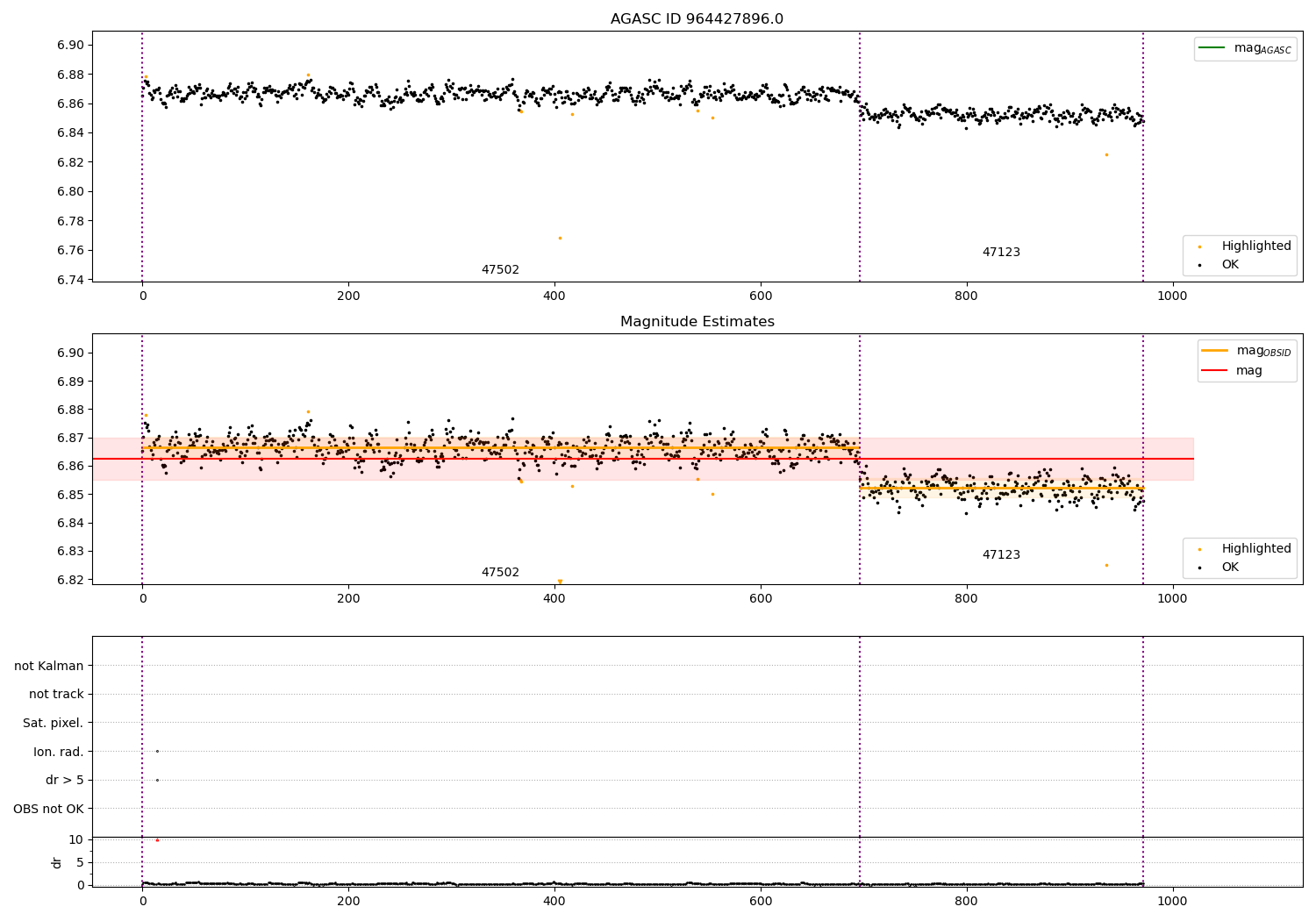Click 'Highlighted' legend entry in Magnitude Estimates plot
The image size is (1316, 921).
coord(1255,549)
